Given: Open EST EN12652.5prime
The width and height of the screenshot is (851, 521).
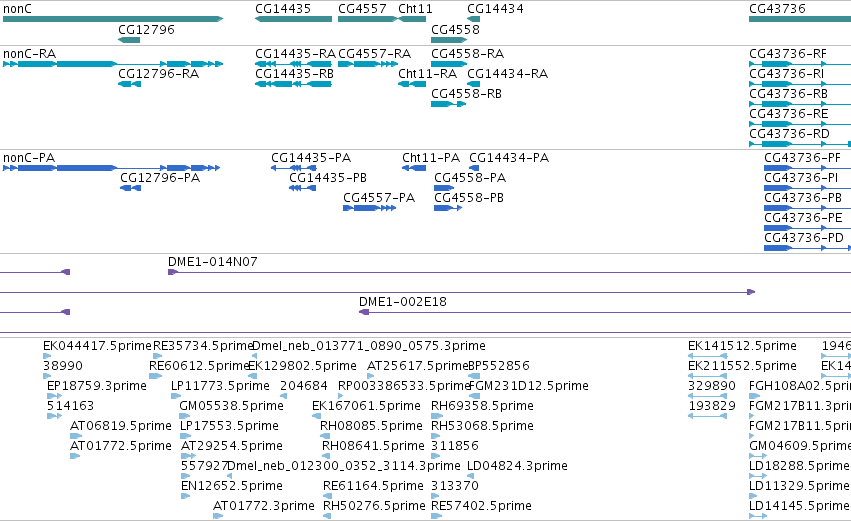Looking at the screenshot, I should click(232, 486).
